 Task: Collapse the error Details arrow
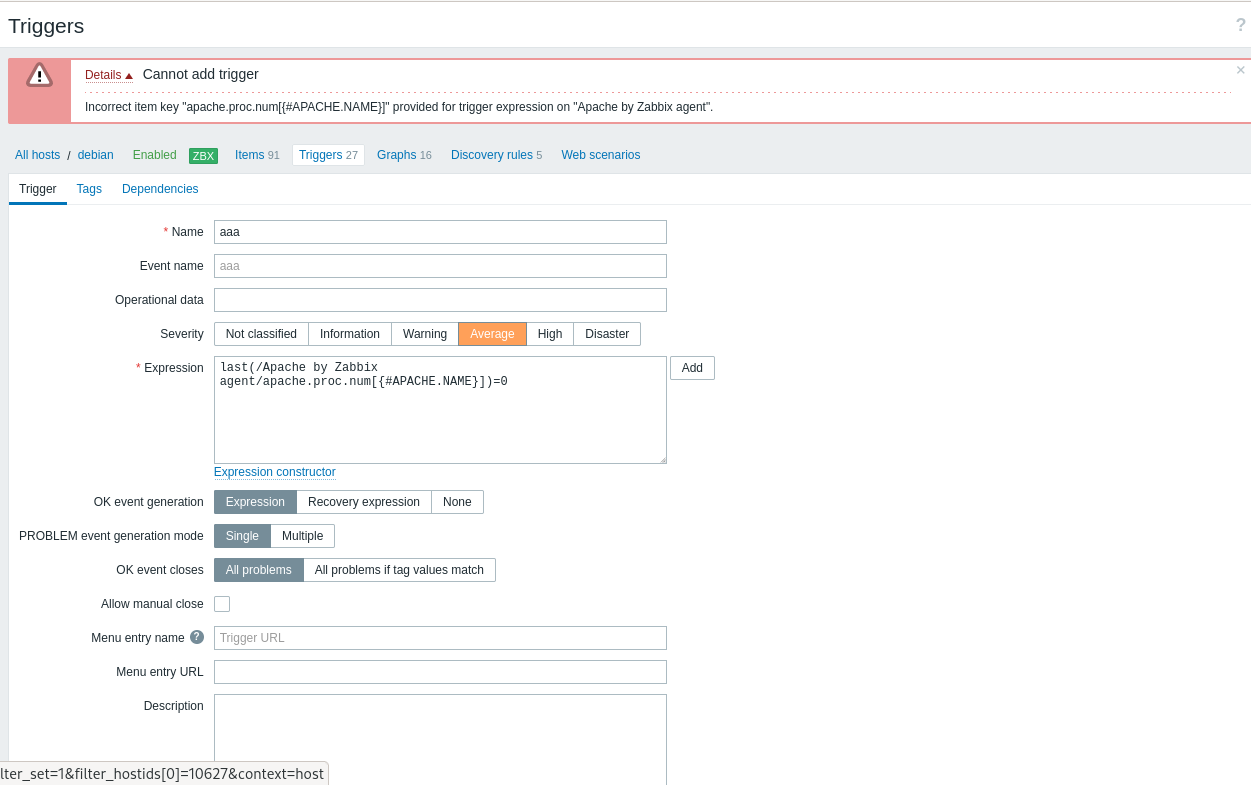tap(129, 76)
